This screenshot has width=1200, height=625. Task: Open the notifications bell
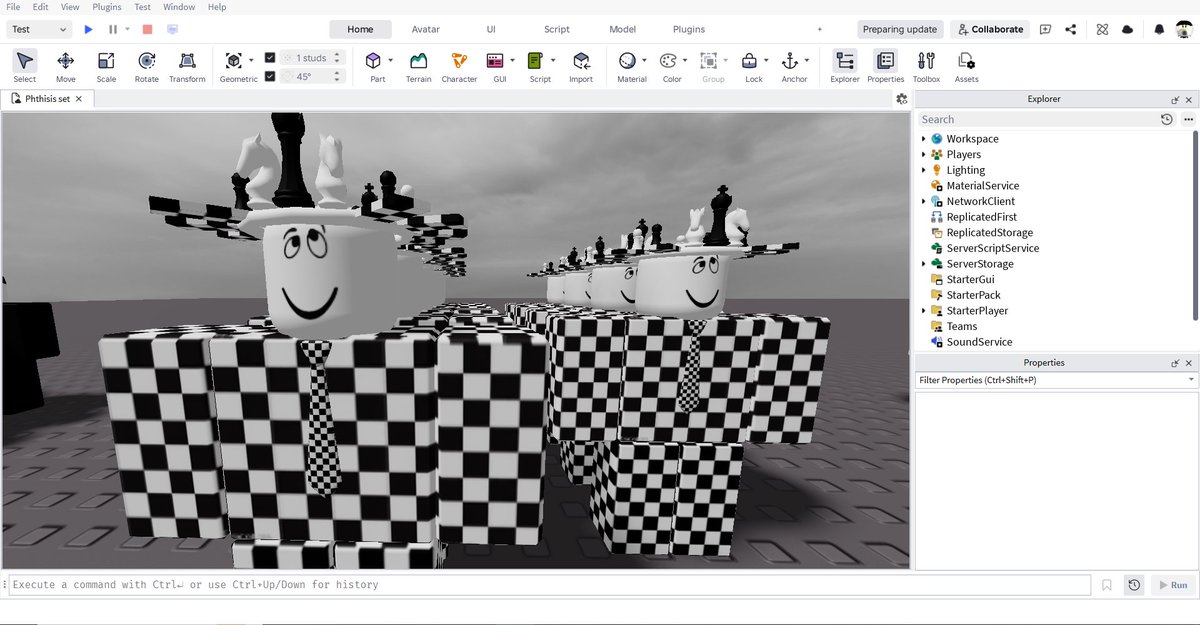(1159, 29)
